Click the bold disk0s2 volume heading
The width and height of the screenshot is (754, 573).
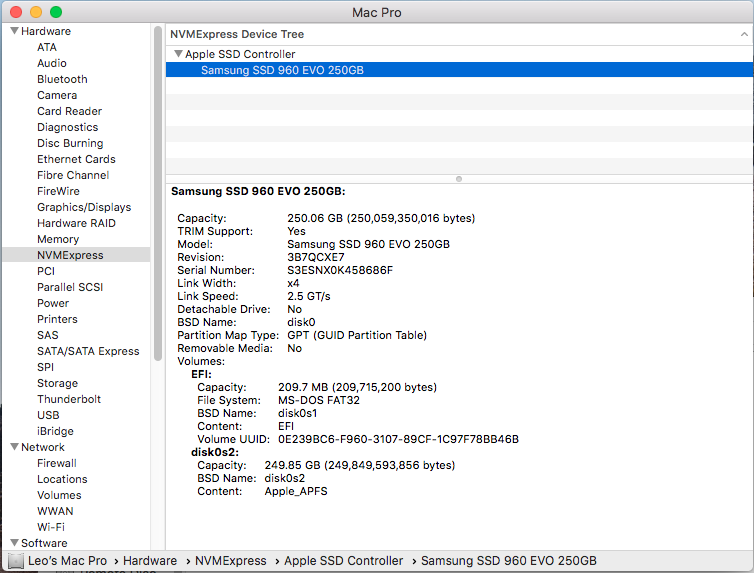pos(214,452)
